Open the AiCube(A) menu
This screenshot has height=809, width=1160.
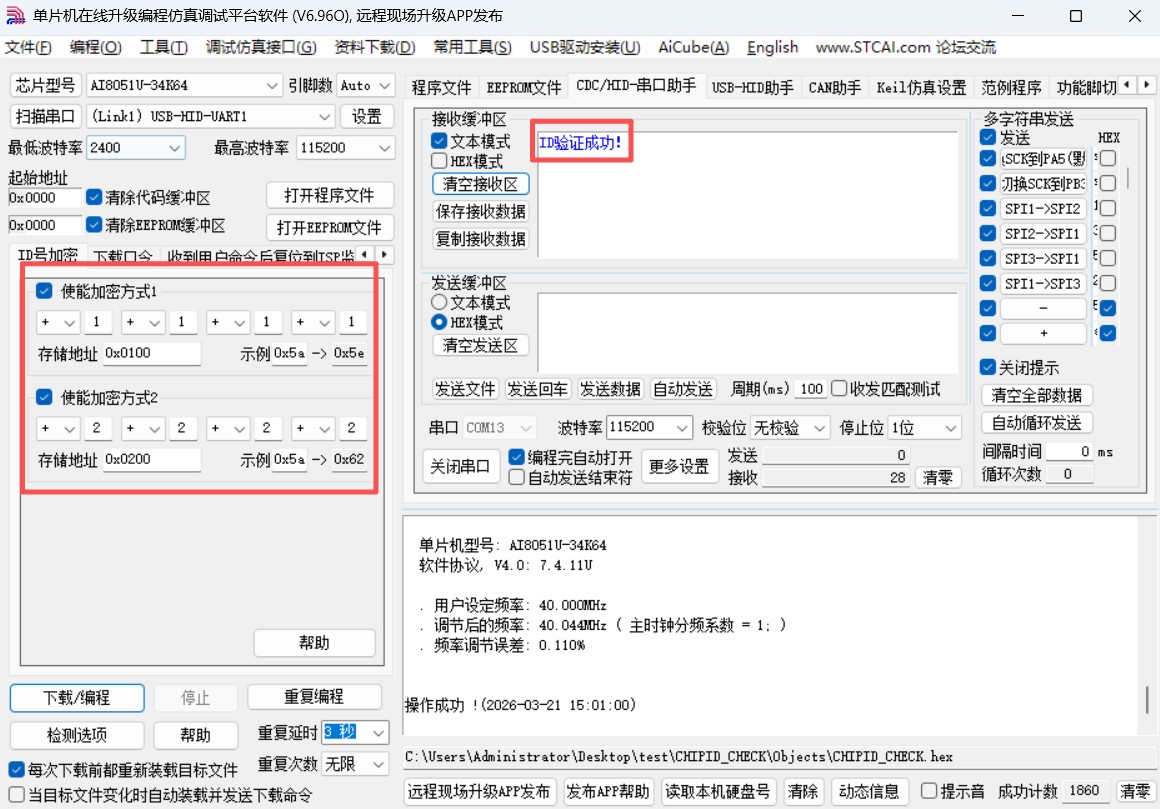pos(692,47)
